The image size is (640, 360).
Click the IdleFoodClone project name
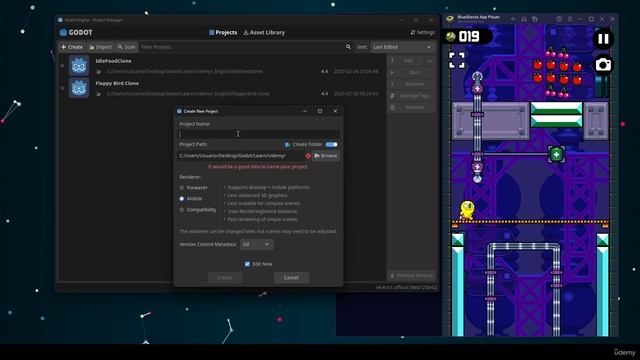tap(113, 61)
